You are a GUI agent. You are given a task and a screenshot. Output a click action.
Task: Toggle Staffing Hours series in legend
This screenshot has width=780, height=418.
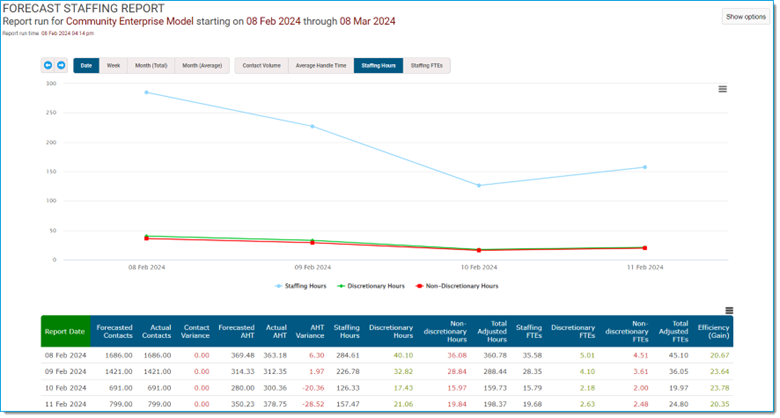301,286
